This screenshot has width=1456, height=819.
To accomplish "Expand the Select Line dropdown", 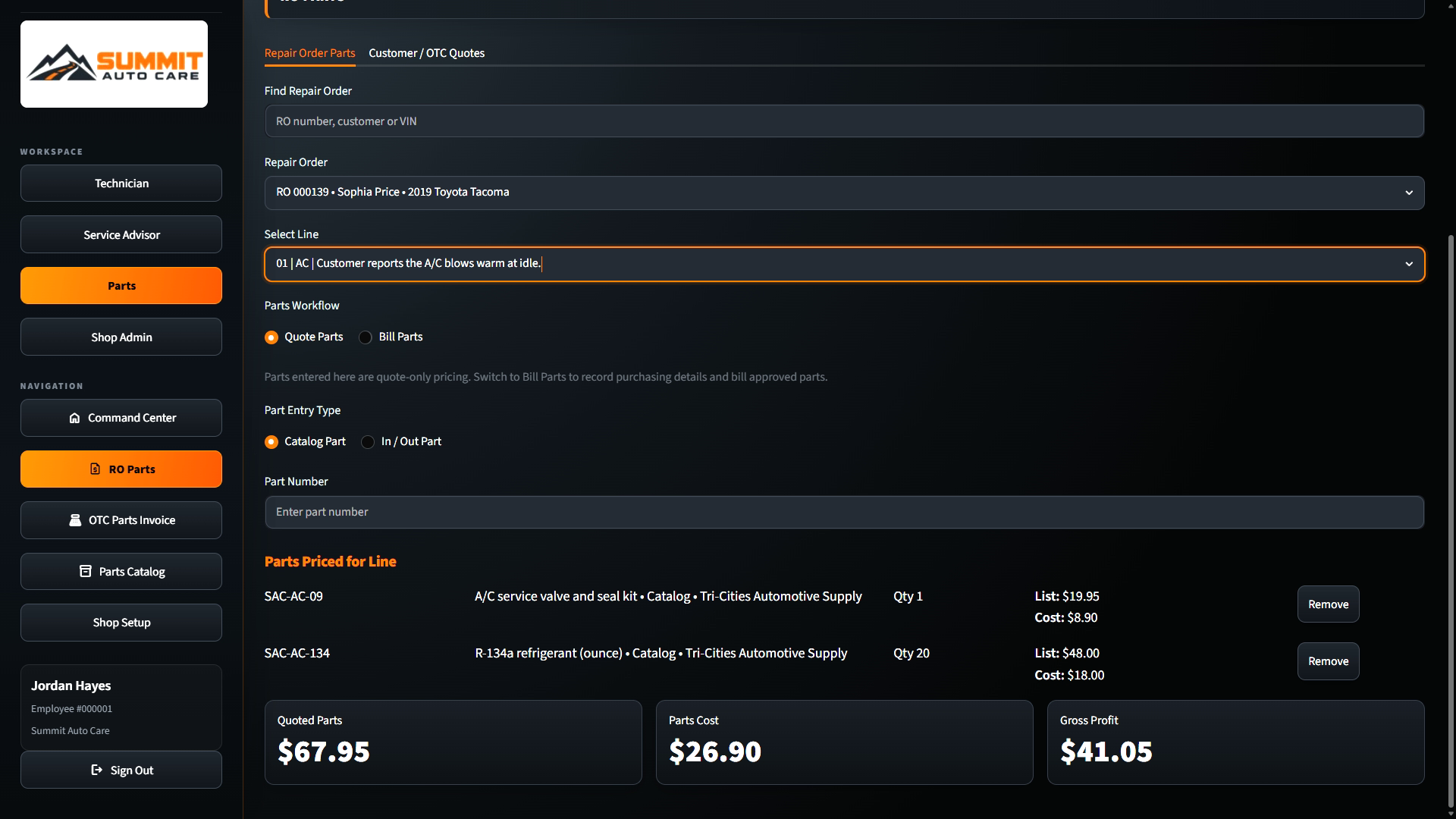I will click(x=844, y=264).
